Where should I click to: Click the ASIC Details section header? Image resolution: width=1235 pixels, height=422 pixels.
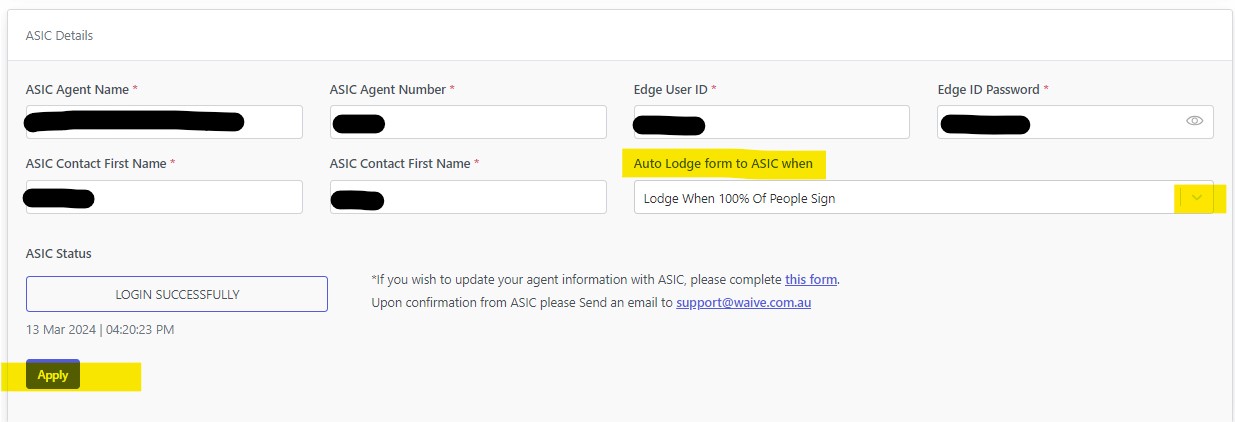point(59,35)
